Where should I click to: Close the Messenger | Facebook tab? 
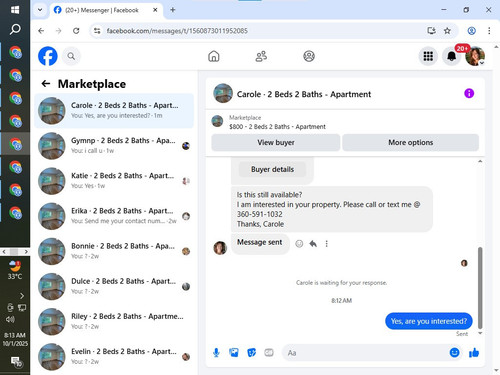coord(155,10)
